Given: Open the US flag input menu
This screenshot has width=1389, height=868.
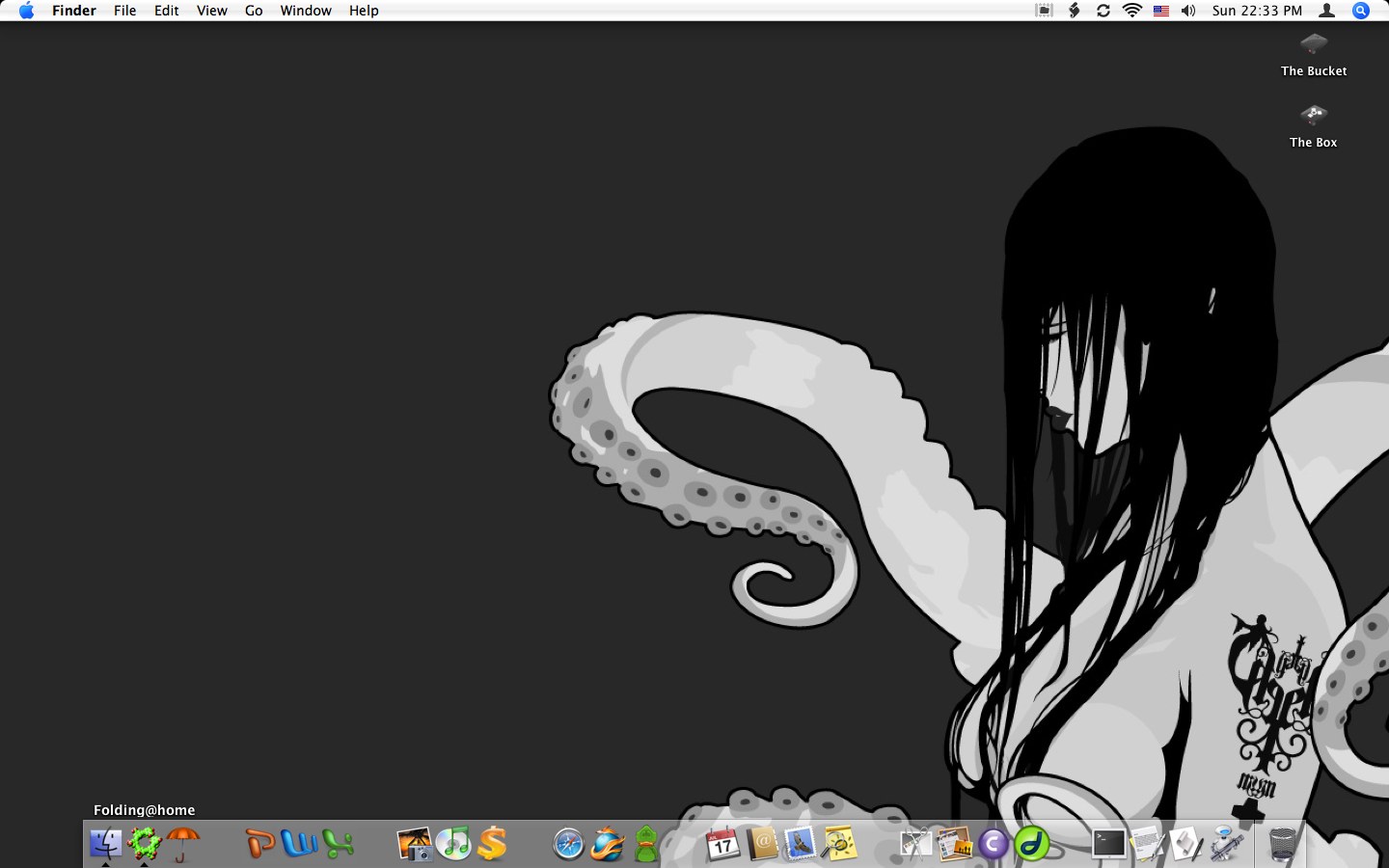Looking at the screenshot, I should click(1161, 11).
